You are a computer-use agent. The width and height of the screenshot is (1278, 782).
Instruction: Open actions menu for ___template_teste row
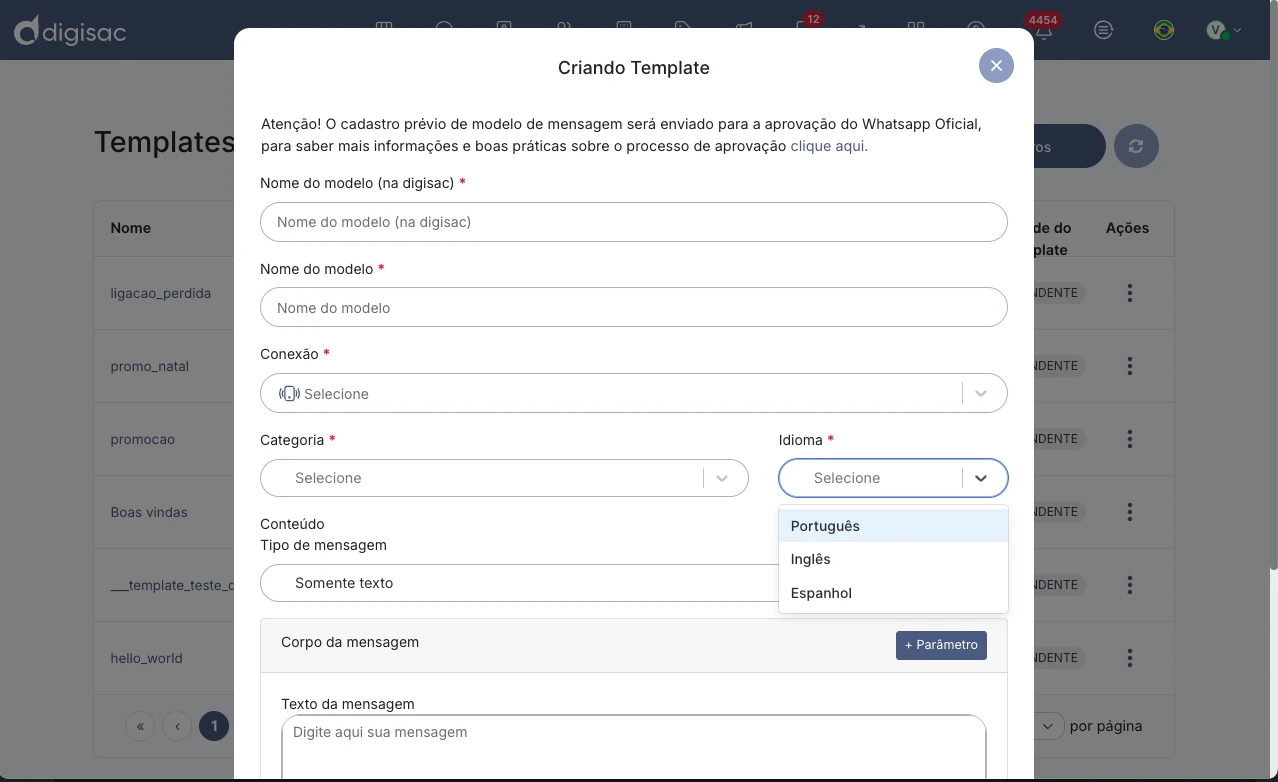pos(1130,585)
